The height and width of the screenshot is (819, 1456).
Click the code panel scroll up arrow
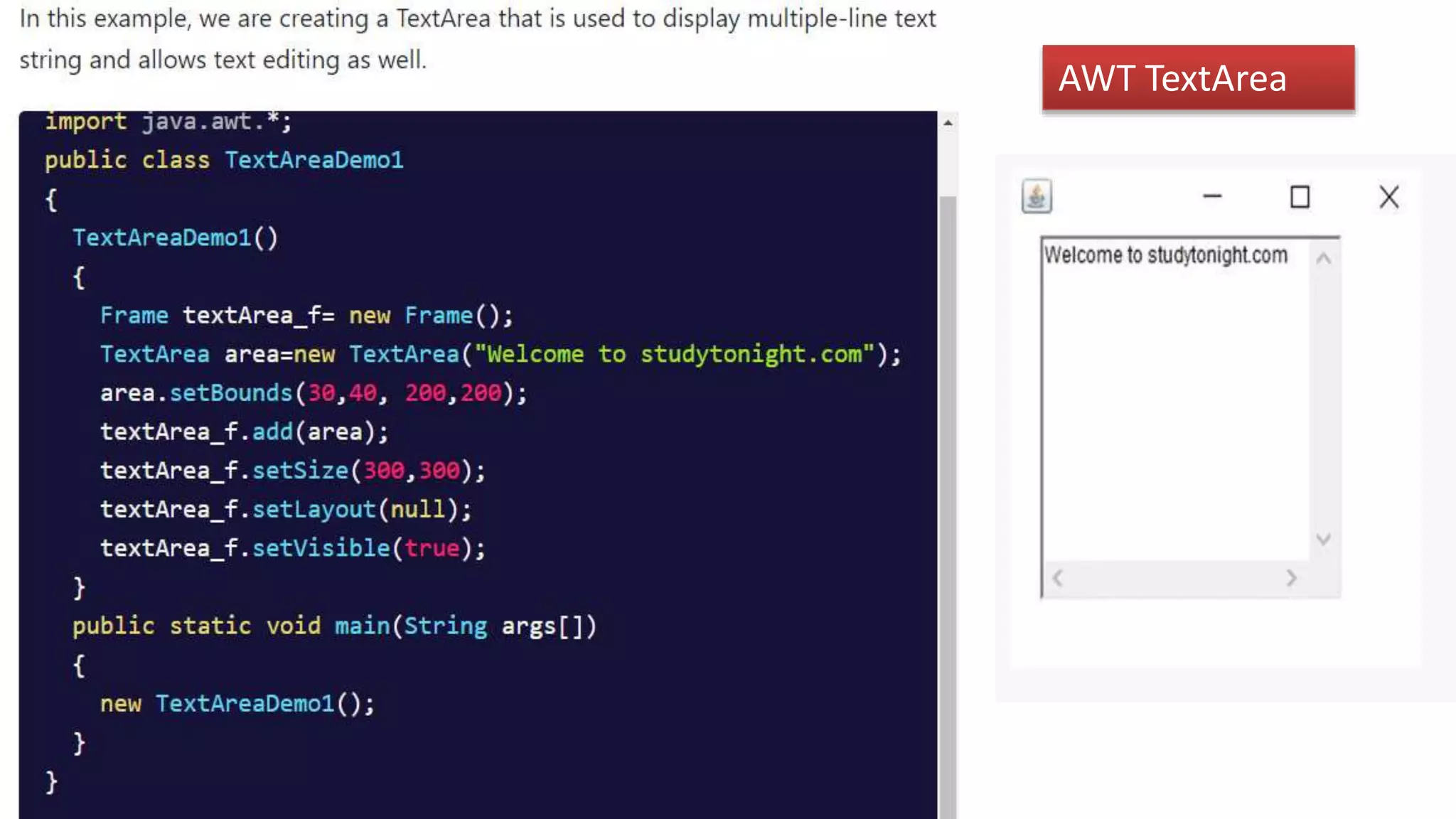(948, 123)
